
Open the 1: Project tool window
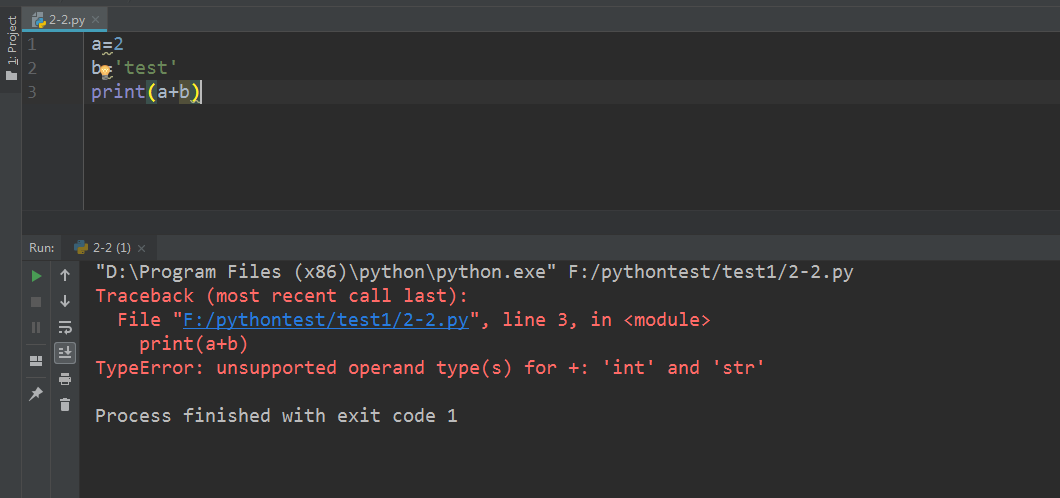(11, 47)
